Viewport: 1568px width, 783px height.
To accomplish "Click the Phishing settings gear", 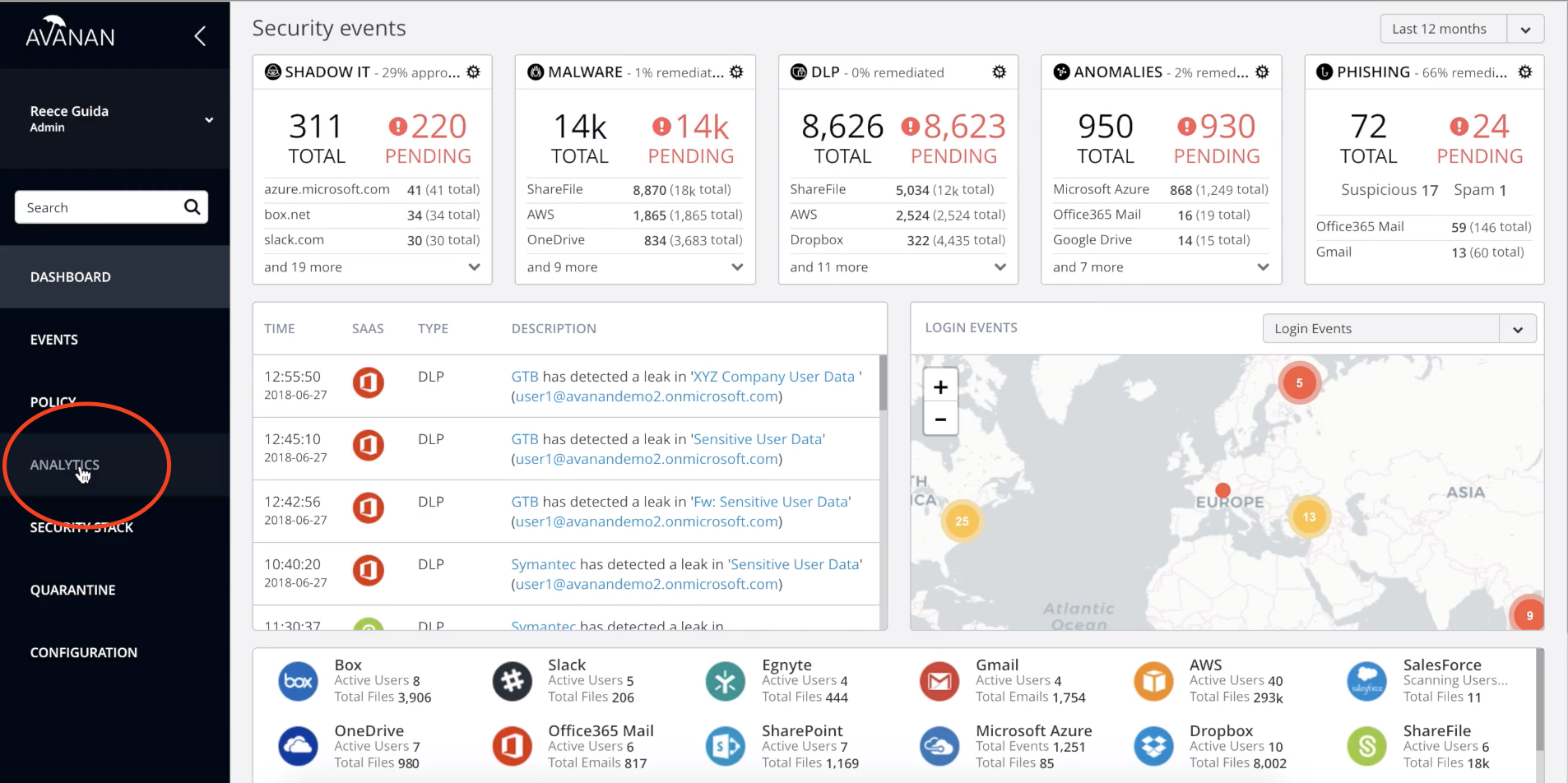I will click(1527, 72).
